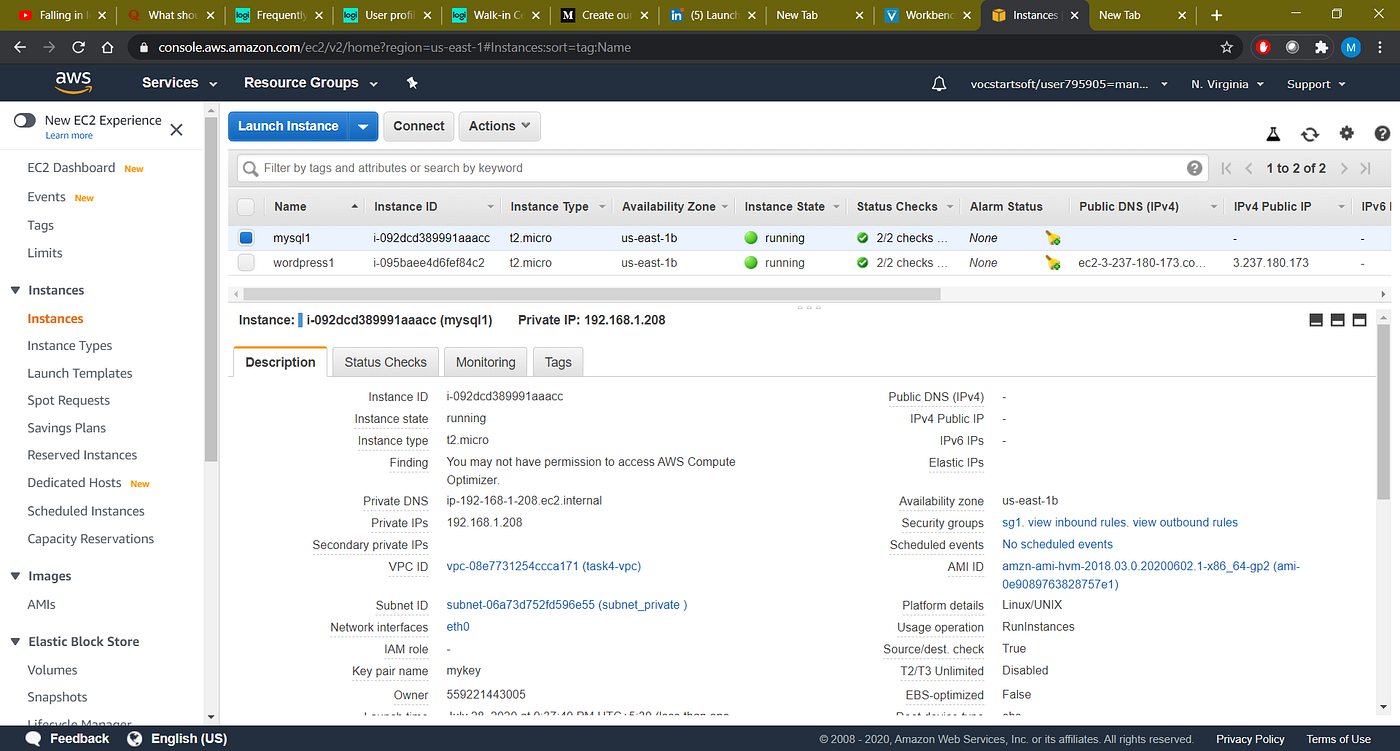This screenshot has height=751, width=1400.
Task: Create an alarm for mysql1 via bell icon
Action: click(1052, 238)
